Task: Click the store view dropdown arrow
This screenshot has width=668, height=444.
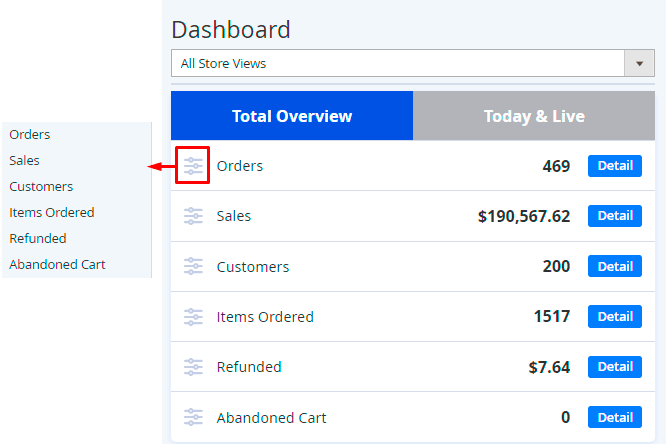Action: click(x=639, y=63)
